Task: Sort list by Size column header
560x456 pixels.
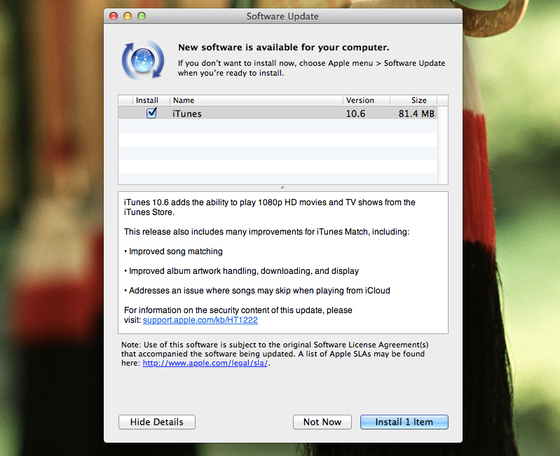Action: [413, 100]
